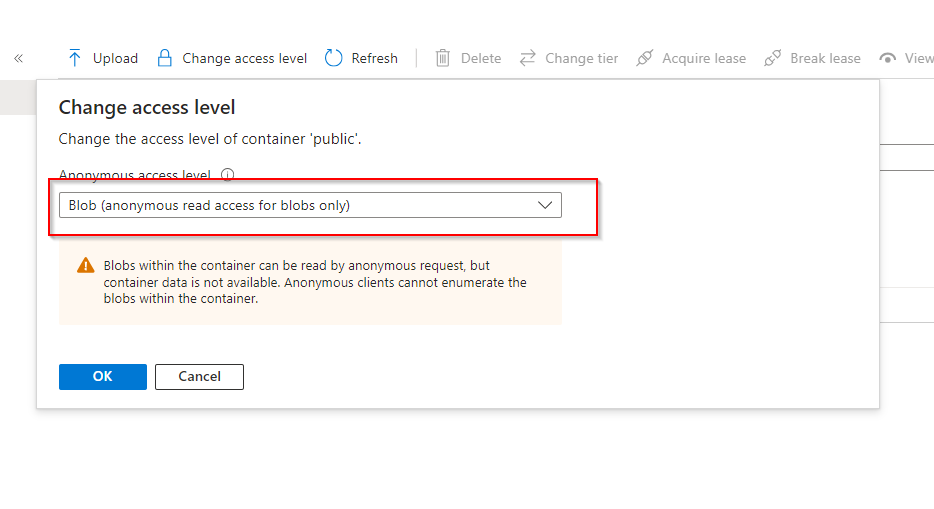
Task: Click the Upload arrow icon
Action: [75, 58]
